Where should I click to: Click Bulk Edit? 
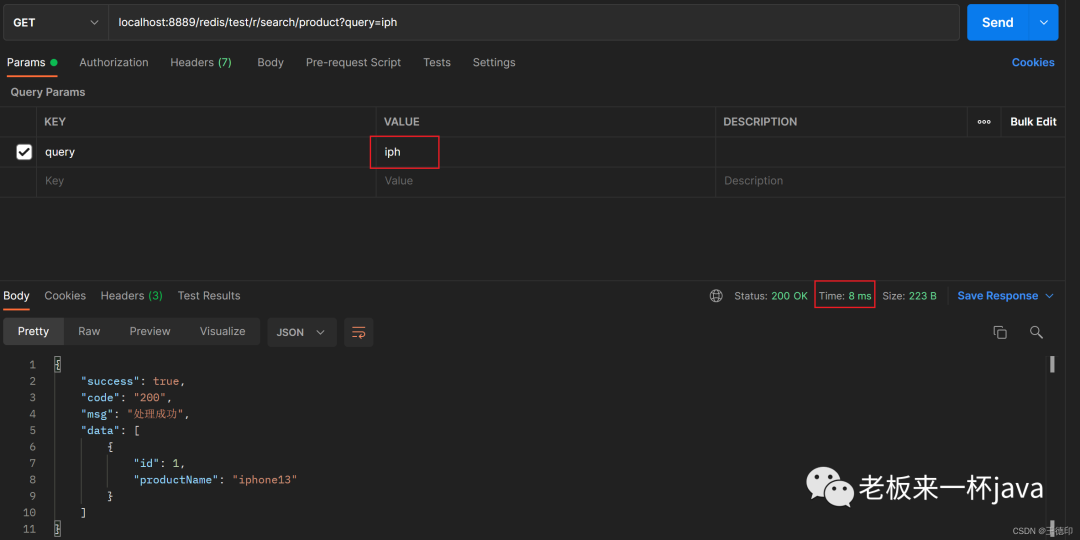pyautogui.click(x=1033, y=121)
